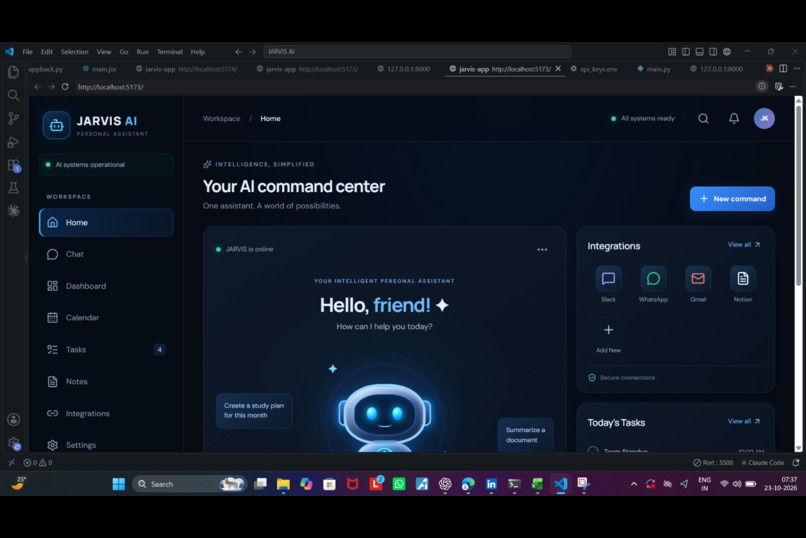Click Claude Code in status bar
Screen dimensions: 806x538
(762, 462)
